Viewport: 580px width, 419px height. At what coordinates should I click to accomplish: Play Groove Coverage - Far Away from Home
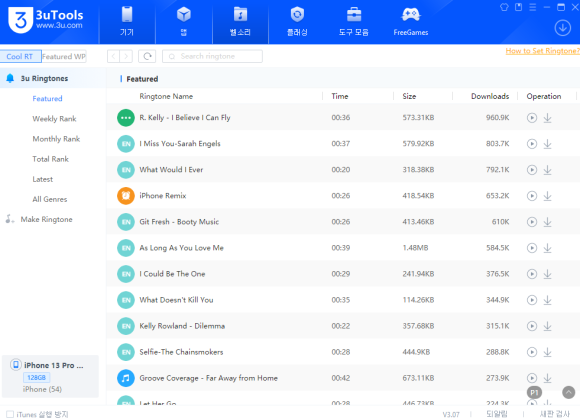pos(532,378)
